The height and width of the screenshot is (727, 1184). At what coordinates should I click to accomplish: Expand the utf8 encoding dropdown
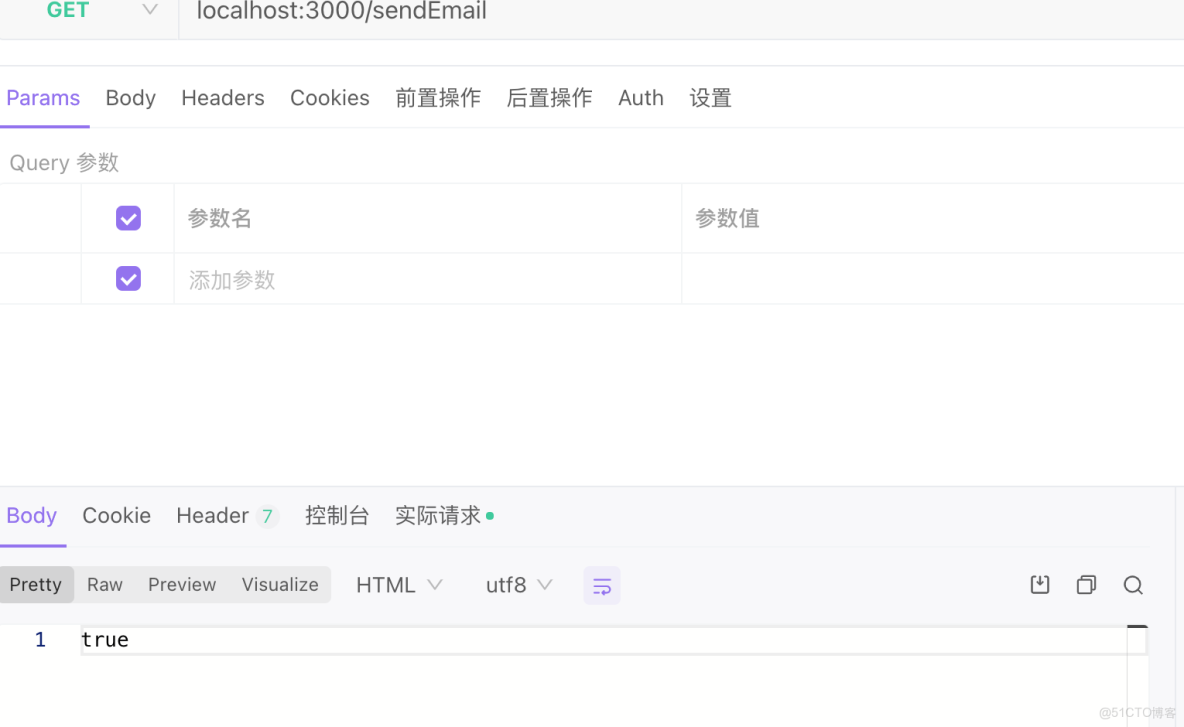tap(545, 584)
